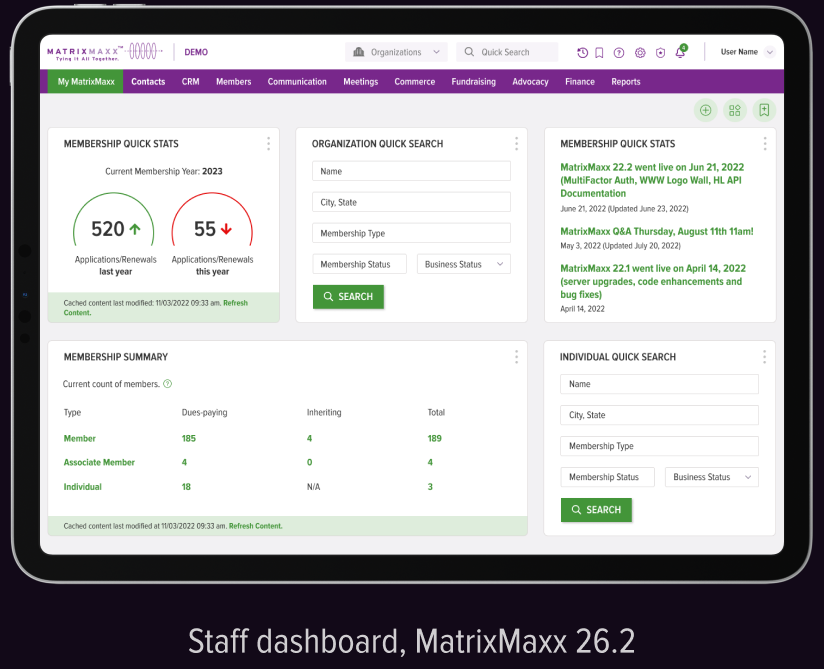Focus the header Quick Search field
824x669 pixels.
[x=507, y=52]
